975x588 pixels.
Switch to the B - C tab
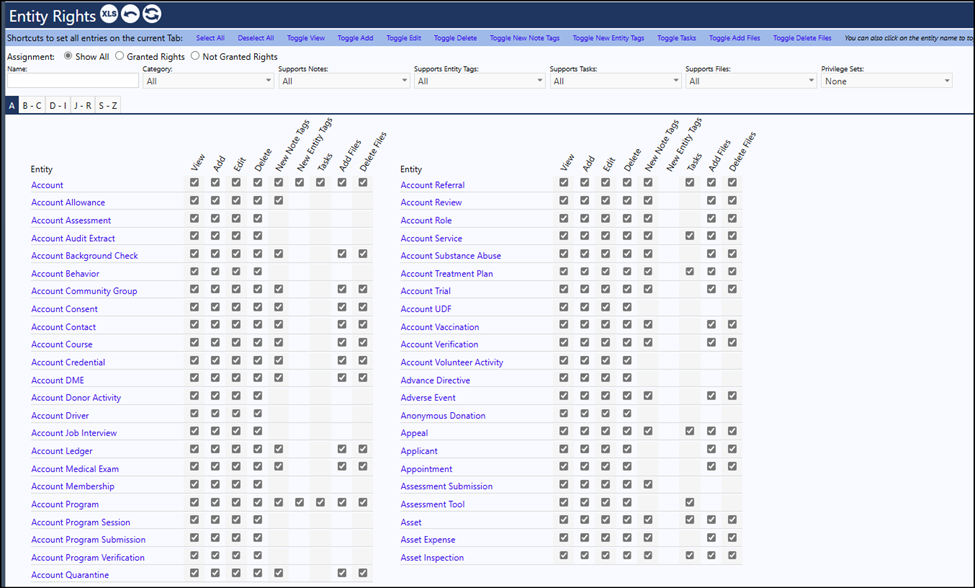[x=32, y=106]
